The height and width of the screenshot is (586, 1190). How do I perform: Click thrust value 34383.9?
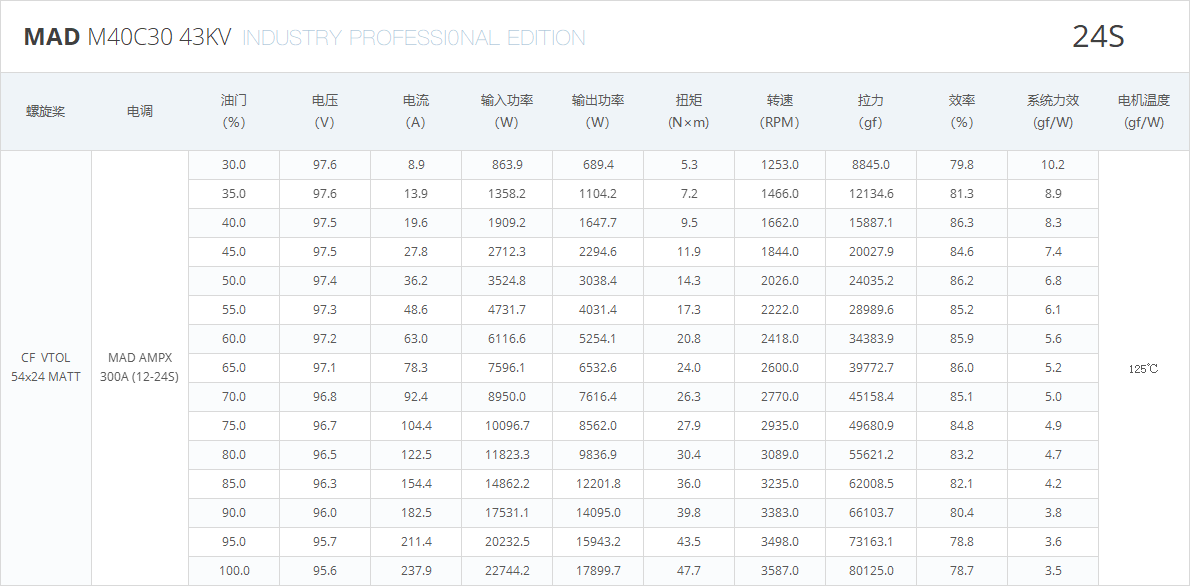click(x=871, y=339)
